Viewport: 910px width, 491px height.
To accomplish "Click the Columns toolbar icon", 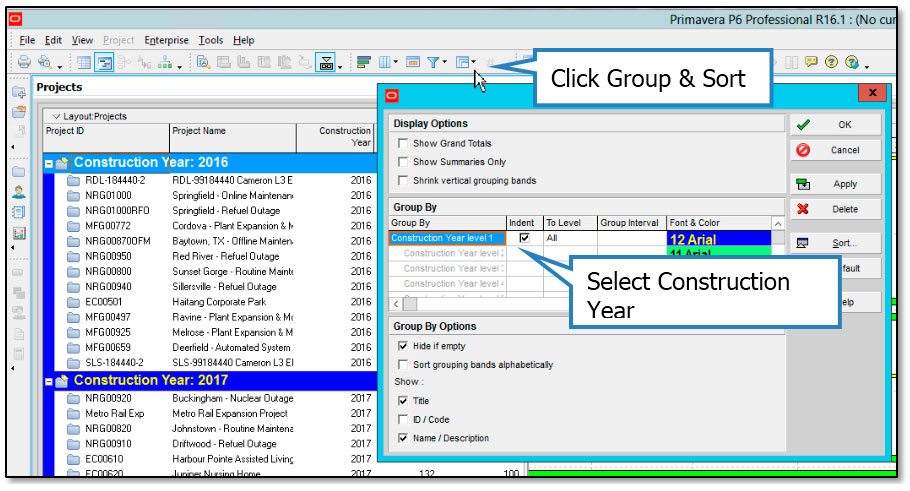I will point(385,62).
